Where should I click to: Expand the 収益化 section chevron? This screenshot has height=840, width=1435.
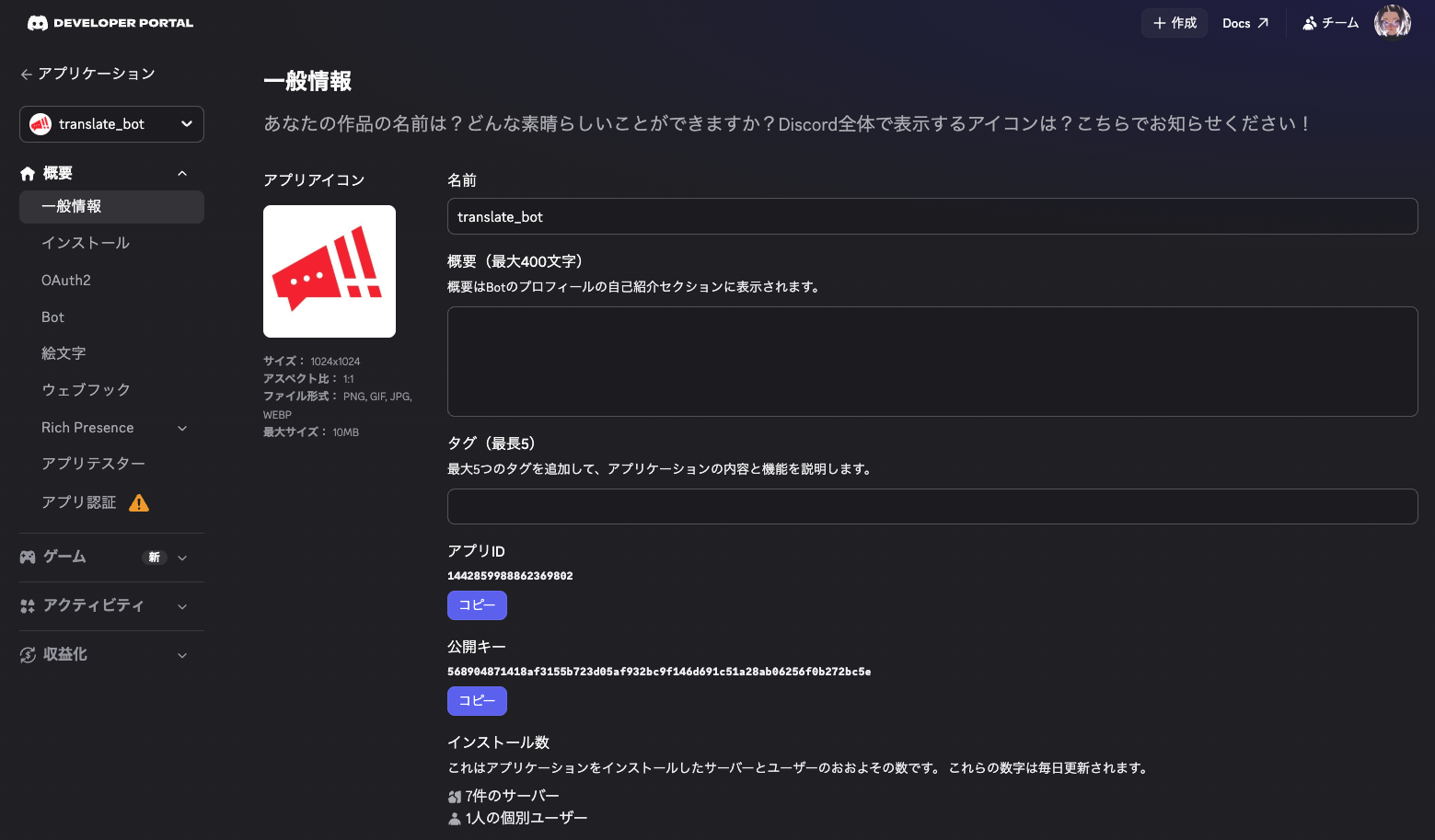coord(182,655)
